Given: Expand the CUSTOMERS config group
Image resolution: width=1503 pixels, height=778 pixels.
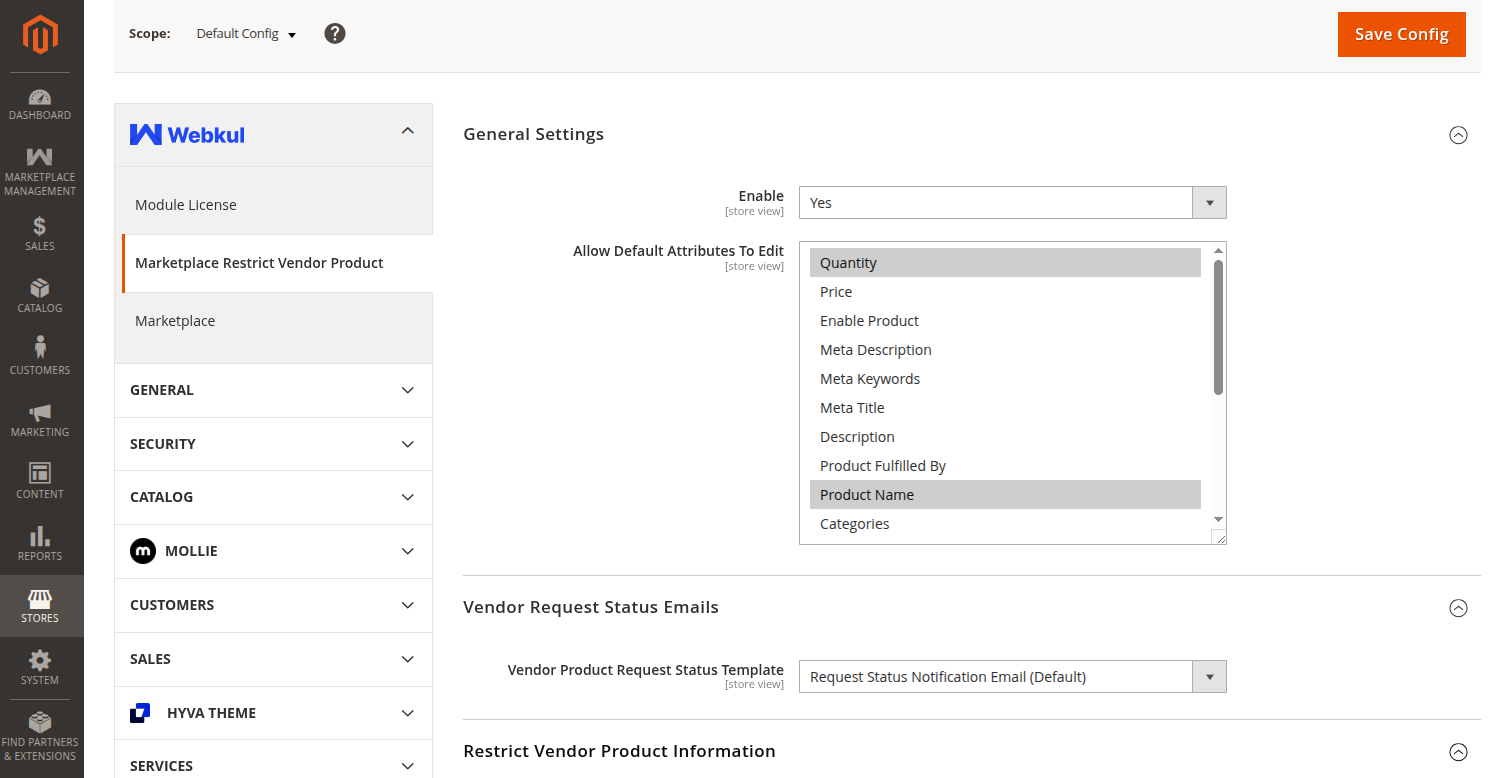Looking at the screenshot, I should coord(273,605).
